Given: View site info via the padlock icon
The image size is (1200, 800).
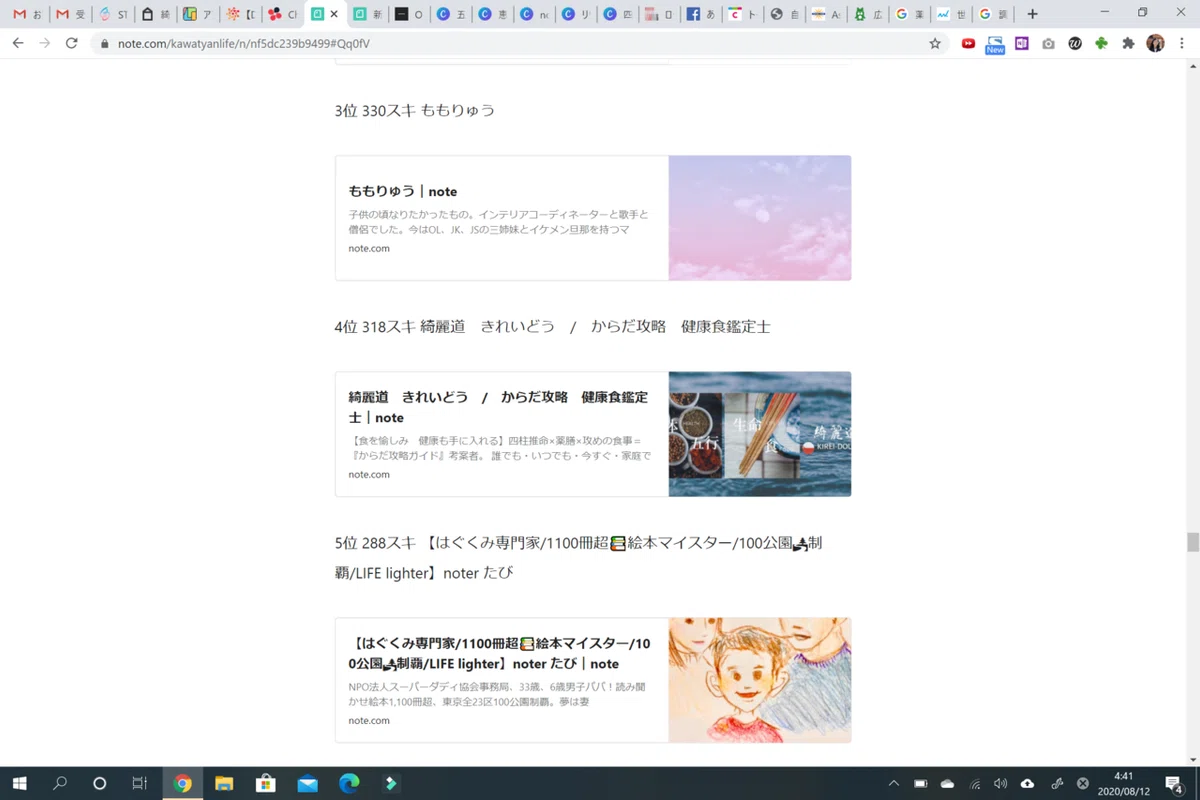Looking at the screenshot, I should coord(104,44).
